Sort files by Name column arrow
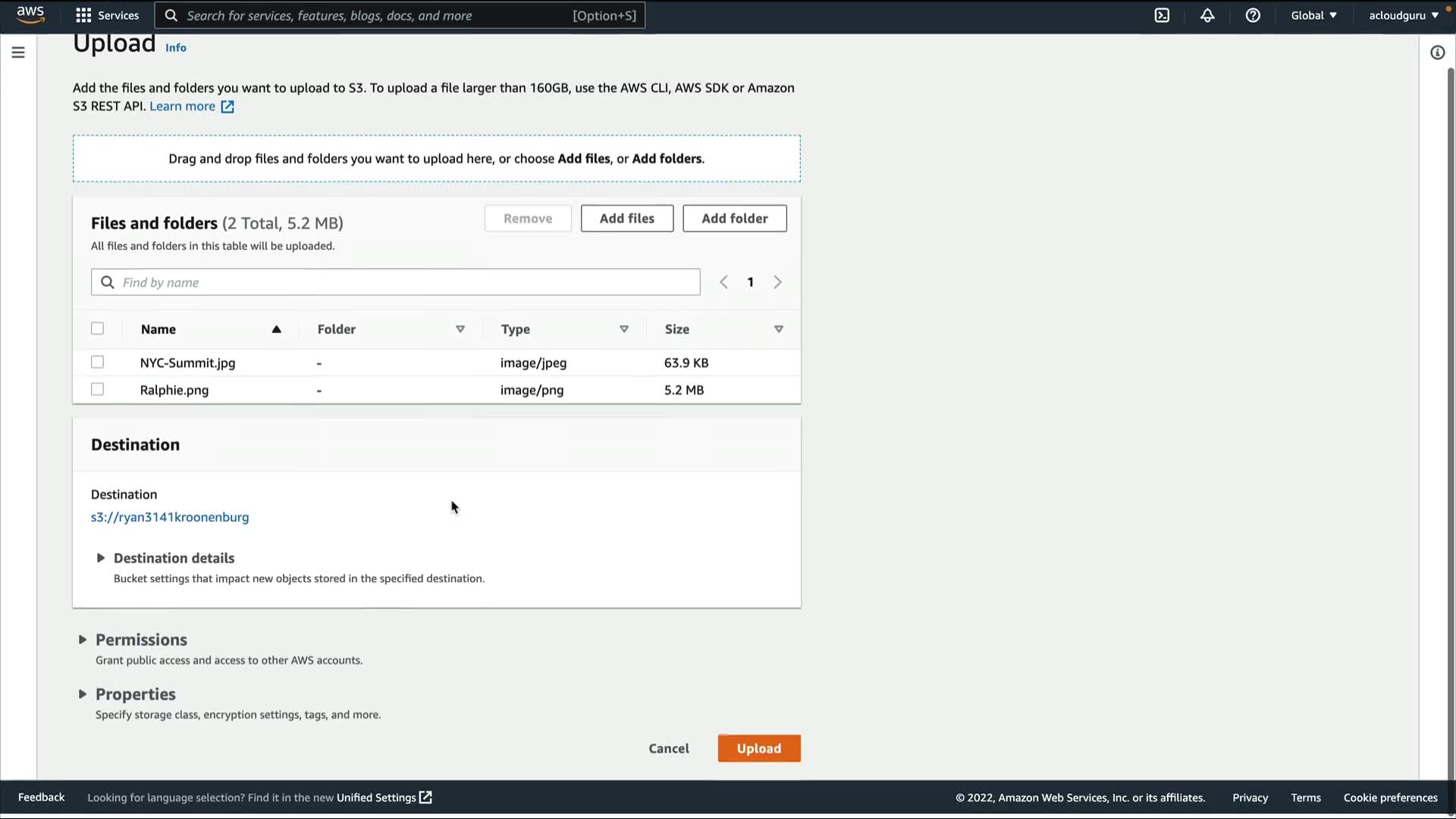The image size is (1456, 819). (276, 329)
